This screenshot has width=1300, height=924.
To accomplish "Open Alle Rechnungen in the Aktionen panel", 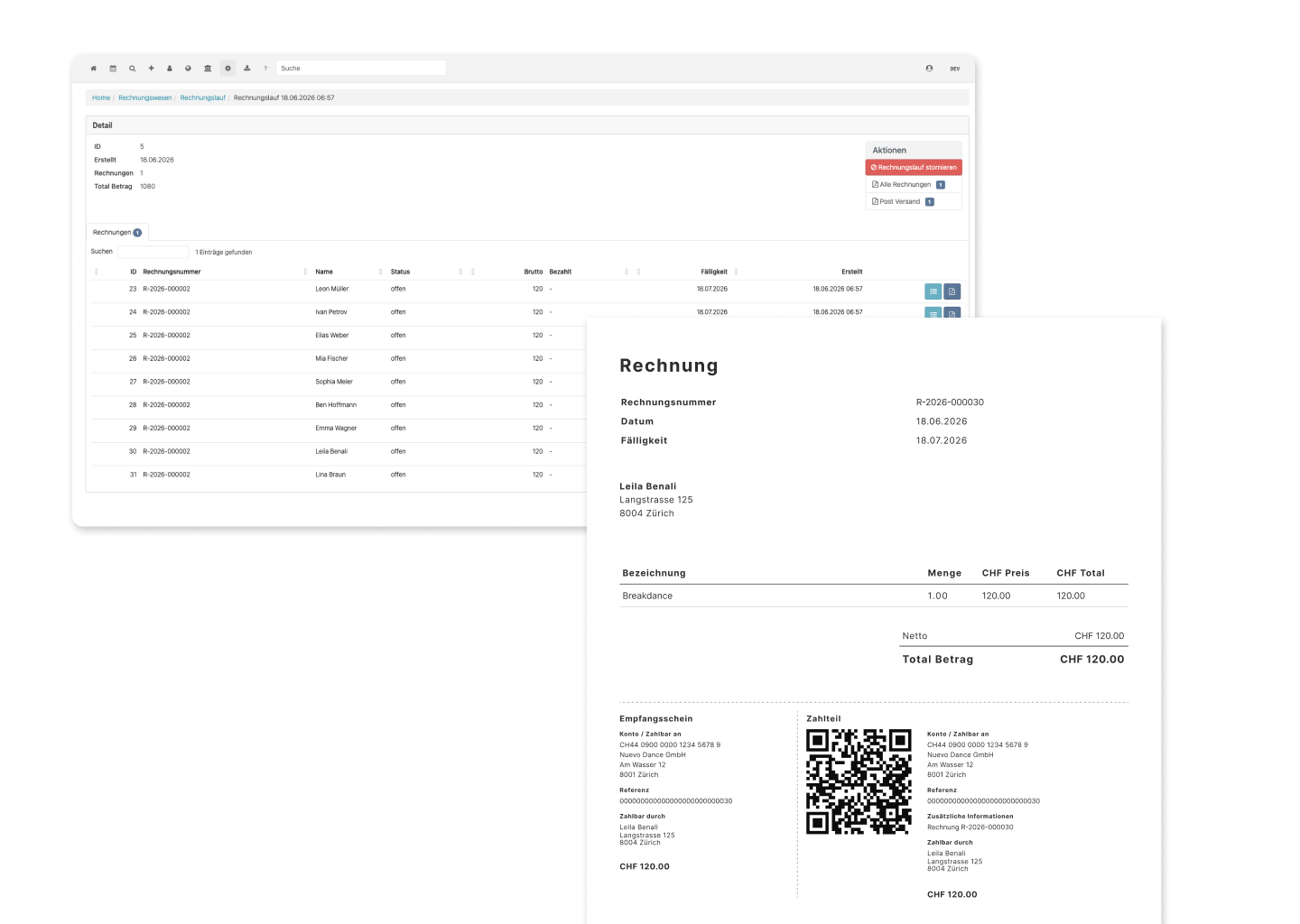I will [x=914, y=184].
